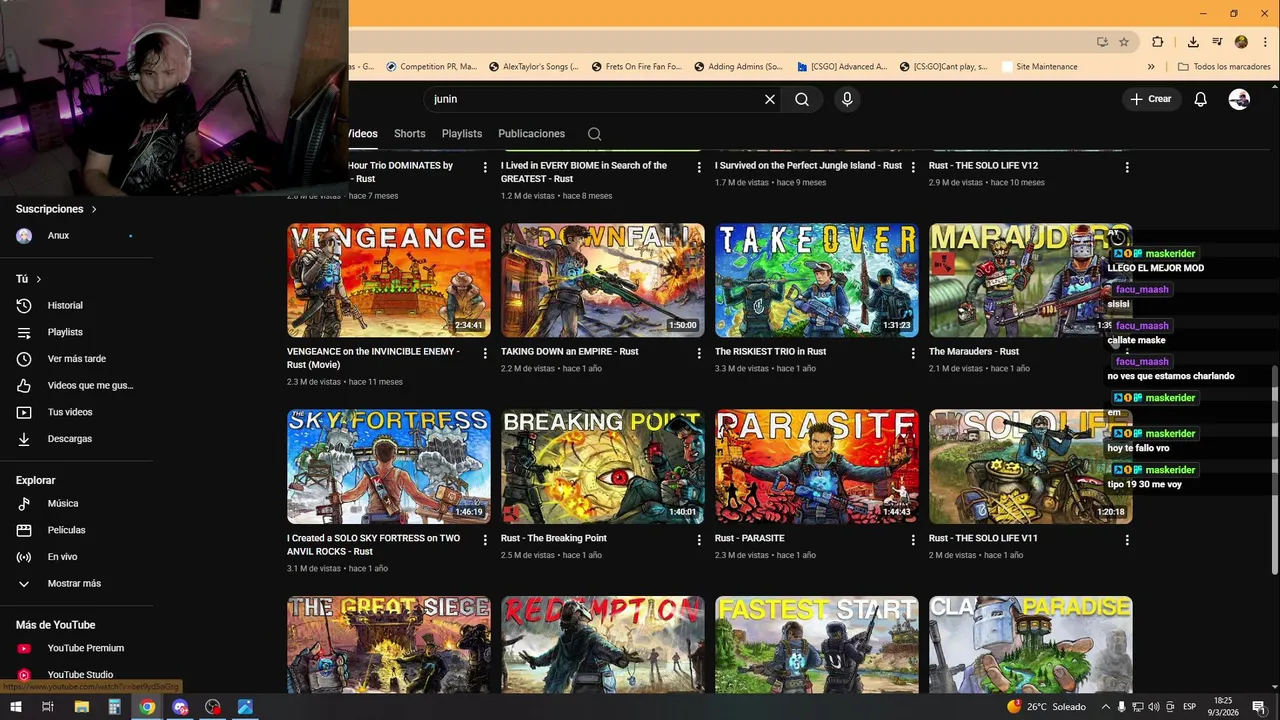Open options menu for Rust - The Breaking Point
This screenshot has width=1280, height=720.
pos(699,540)
